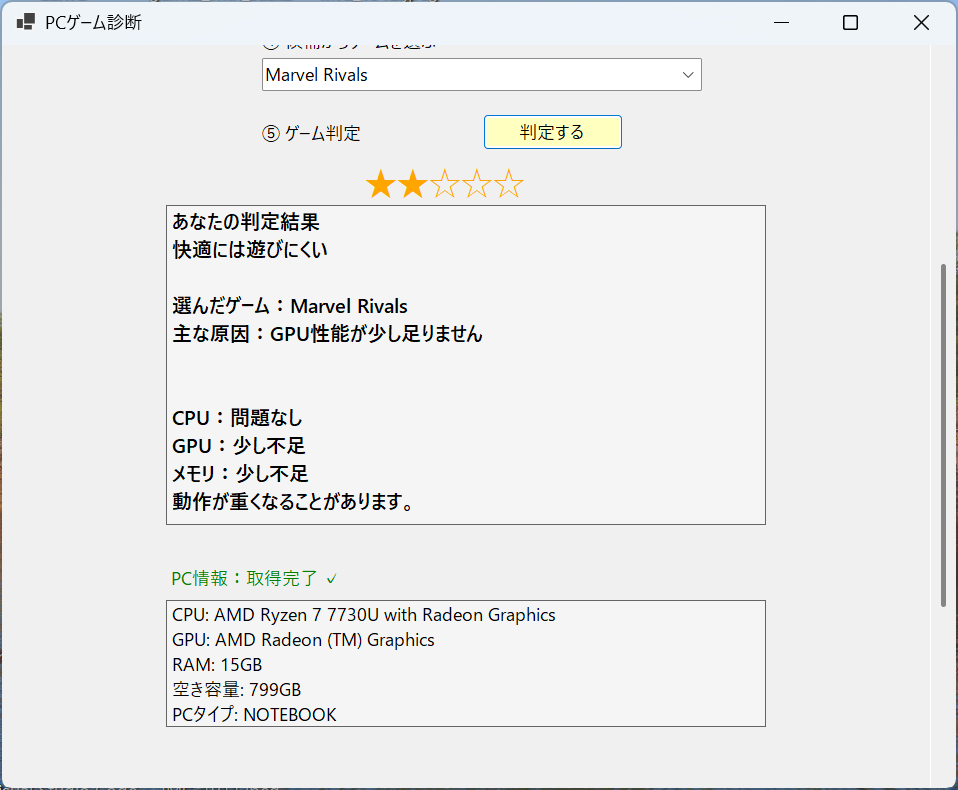Click the GPU: AMD Radeon (TM) Graphics line
The image size is (958, 790).
(x=303, y=640)
